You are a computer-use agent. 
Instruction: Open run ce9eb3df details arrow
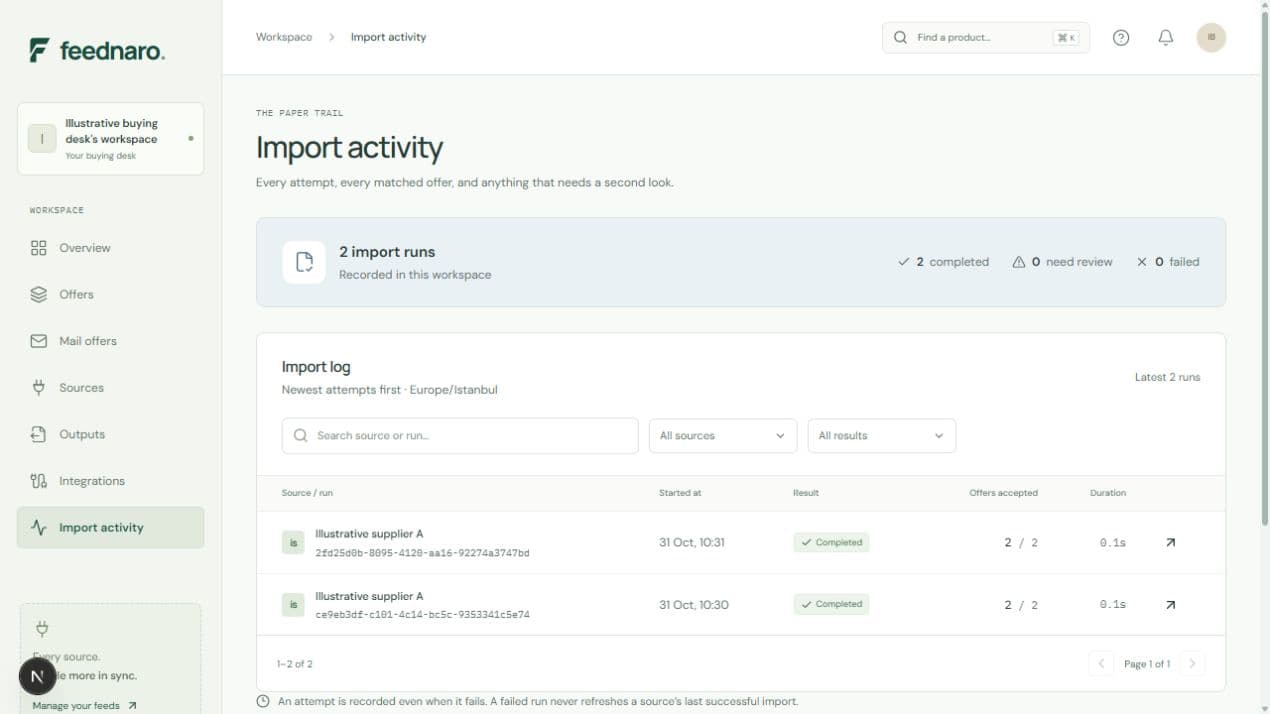click(1171, 605)
